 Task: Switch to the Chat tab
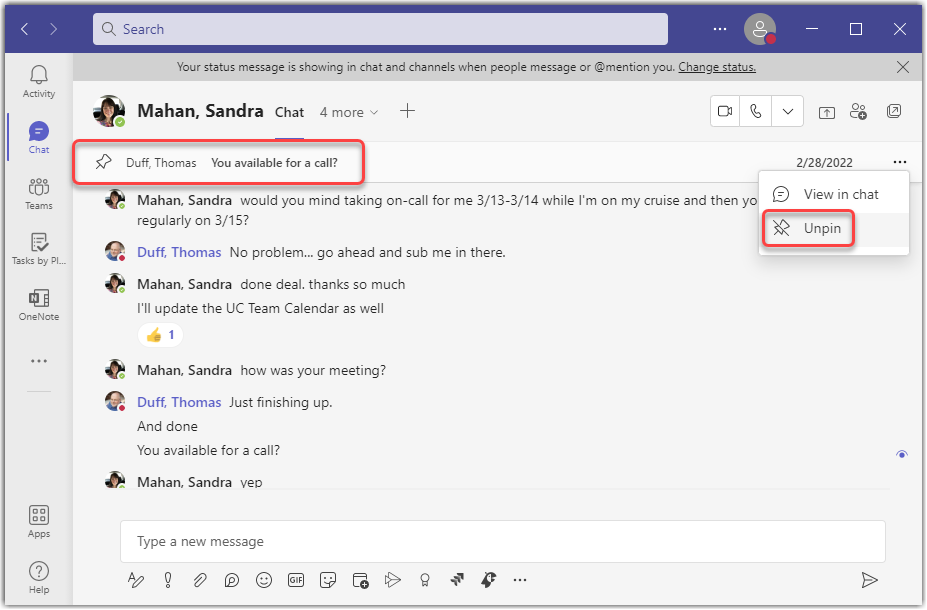[289, 112]
